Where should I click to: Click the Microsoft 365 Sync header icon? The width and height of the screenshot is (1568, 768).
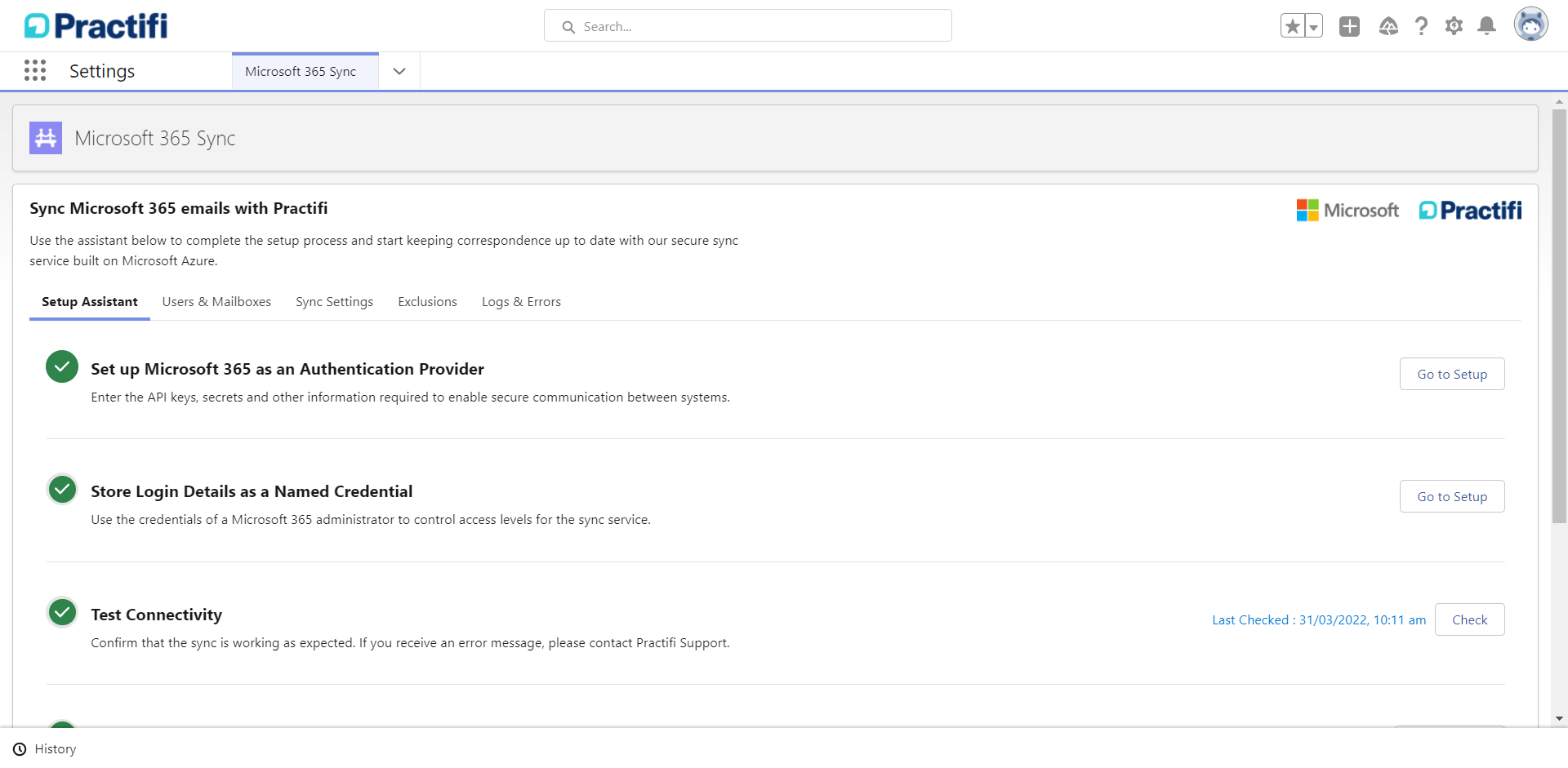point(46,138)
